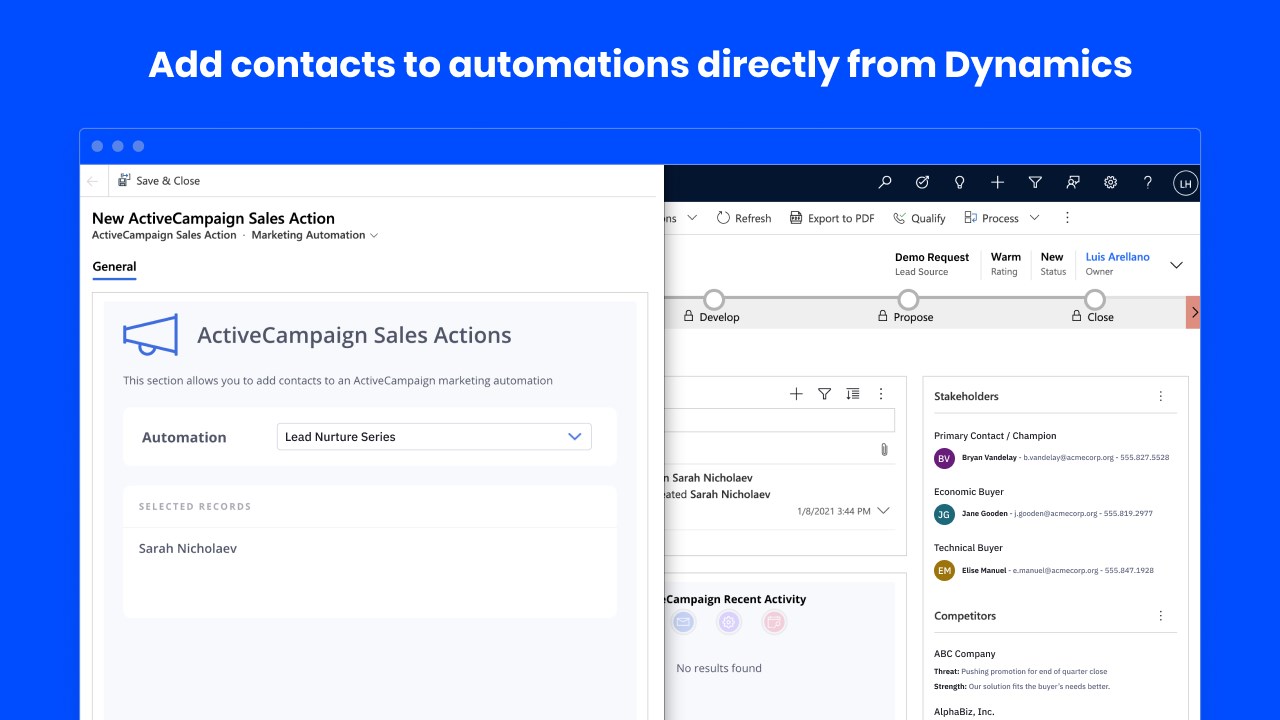
Task: Go back using the arrow icon
Action: [x=93, y=181]
